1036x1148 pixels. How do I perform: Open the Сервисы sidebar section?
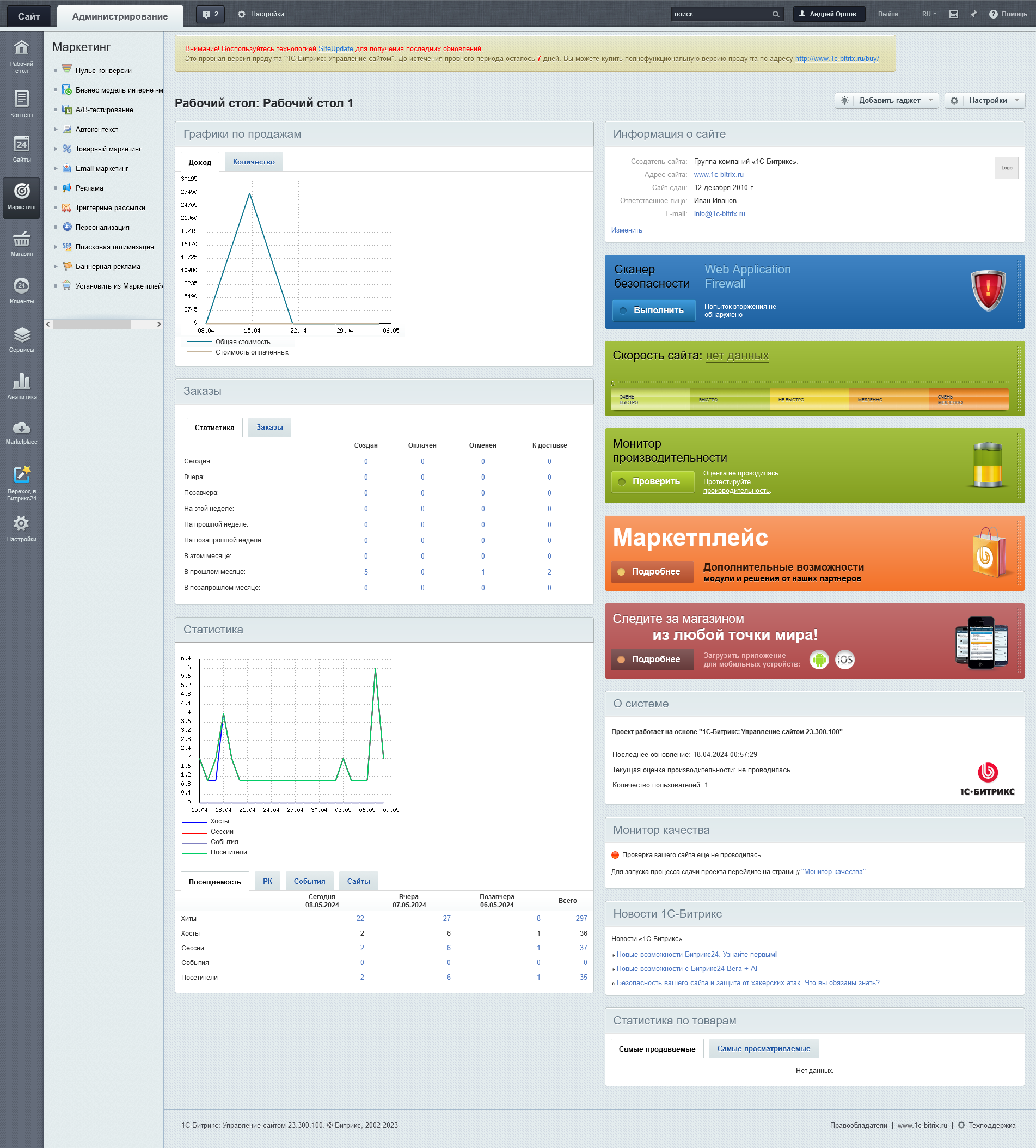tap(22, 339)
